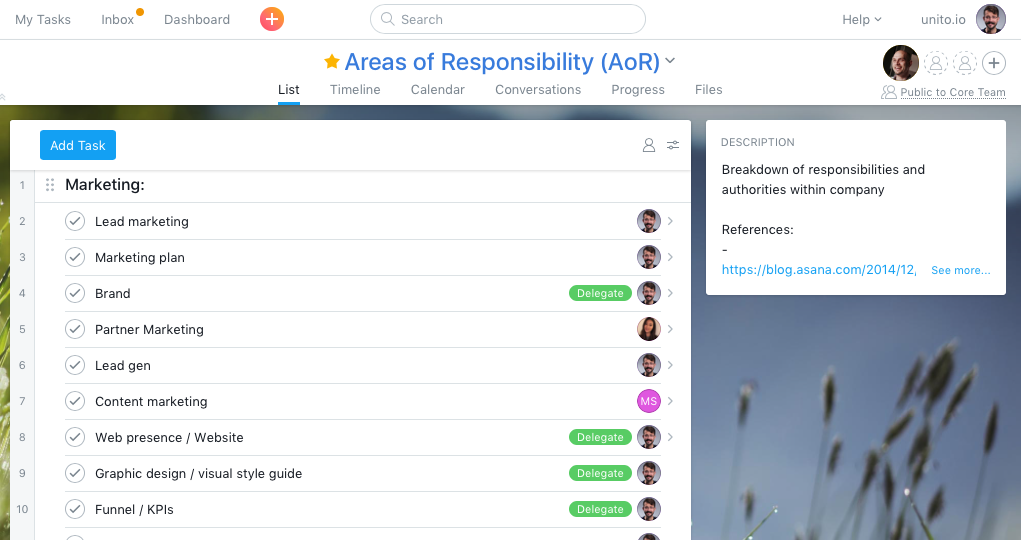Image resolution: width=1021 pixels, height=540 pixels.
Task: Check off the Brand task
Action: click(75, 293)
